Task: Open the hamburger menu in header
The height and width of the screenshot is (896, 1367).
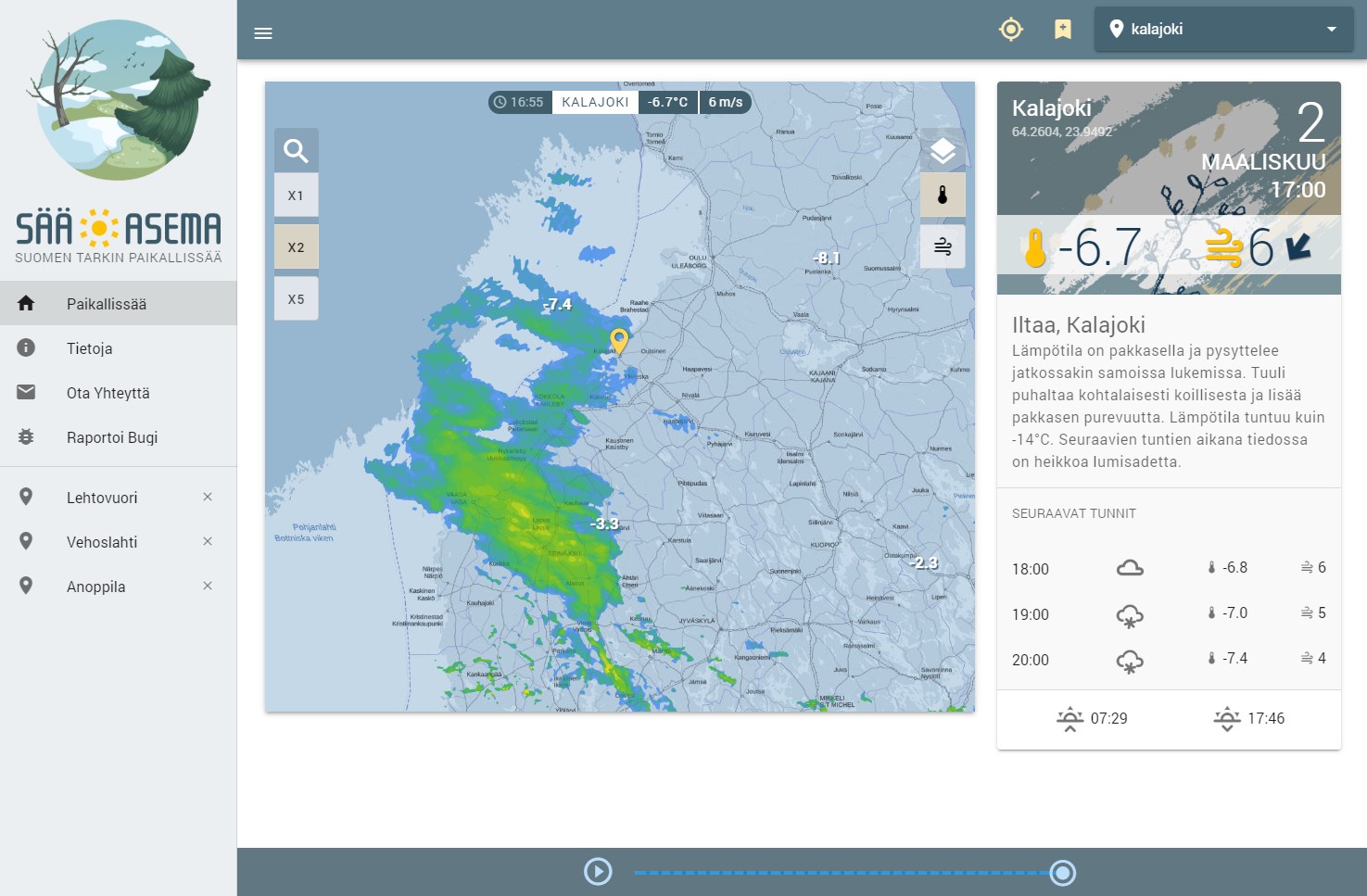Action: (263, 33)
